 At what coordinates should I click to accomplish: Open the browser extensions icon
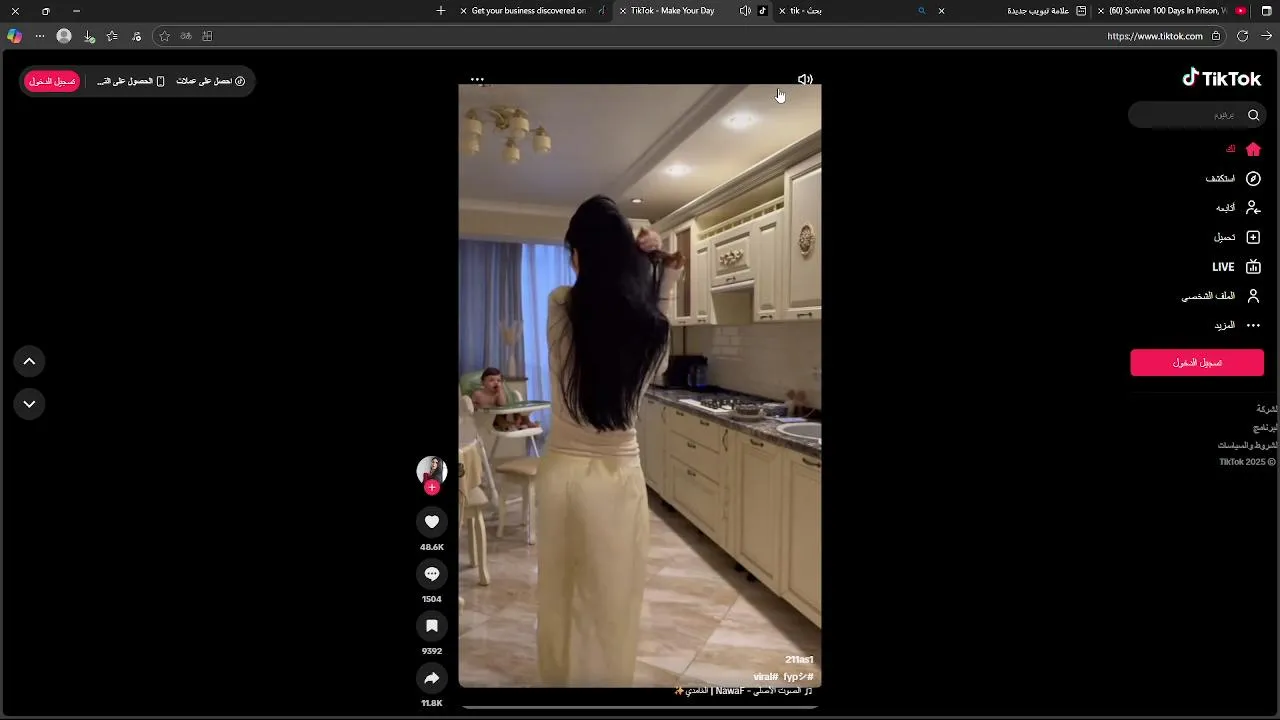click(x=137, y=36)
